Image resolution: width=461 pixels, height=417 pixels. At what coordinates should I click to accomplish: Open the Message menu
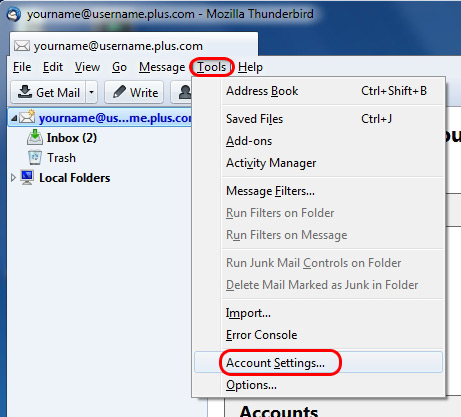coord(162,67)
